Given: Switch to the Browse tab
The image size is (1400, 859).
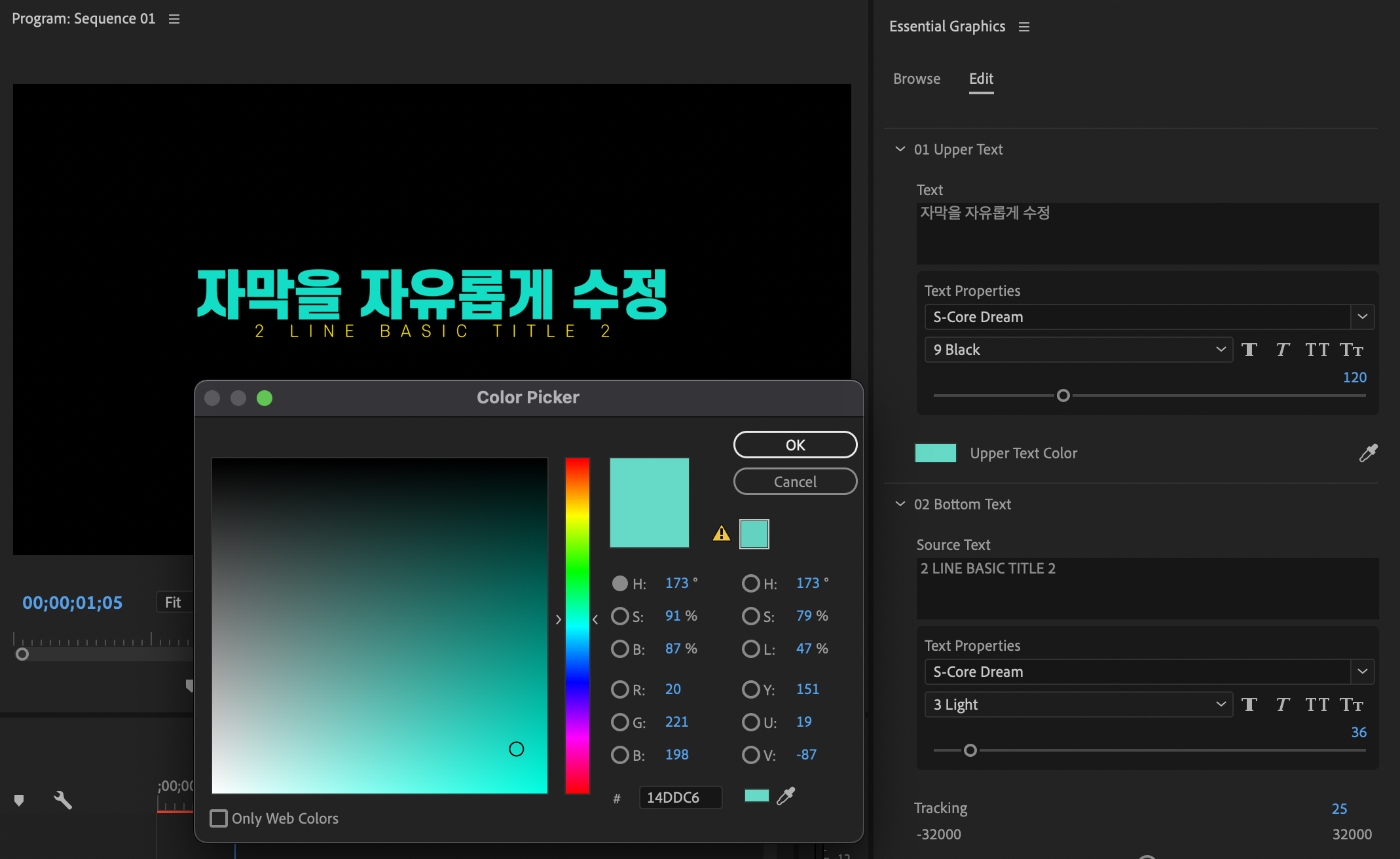Looking at the screenshot, I should pyautogui.click(x=916, y=79).
